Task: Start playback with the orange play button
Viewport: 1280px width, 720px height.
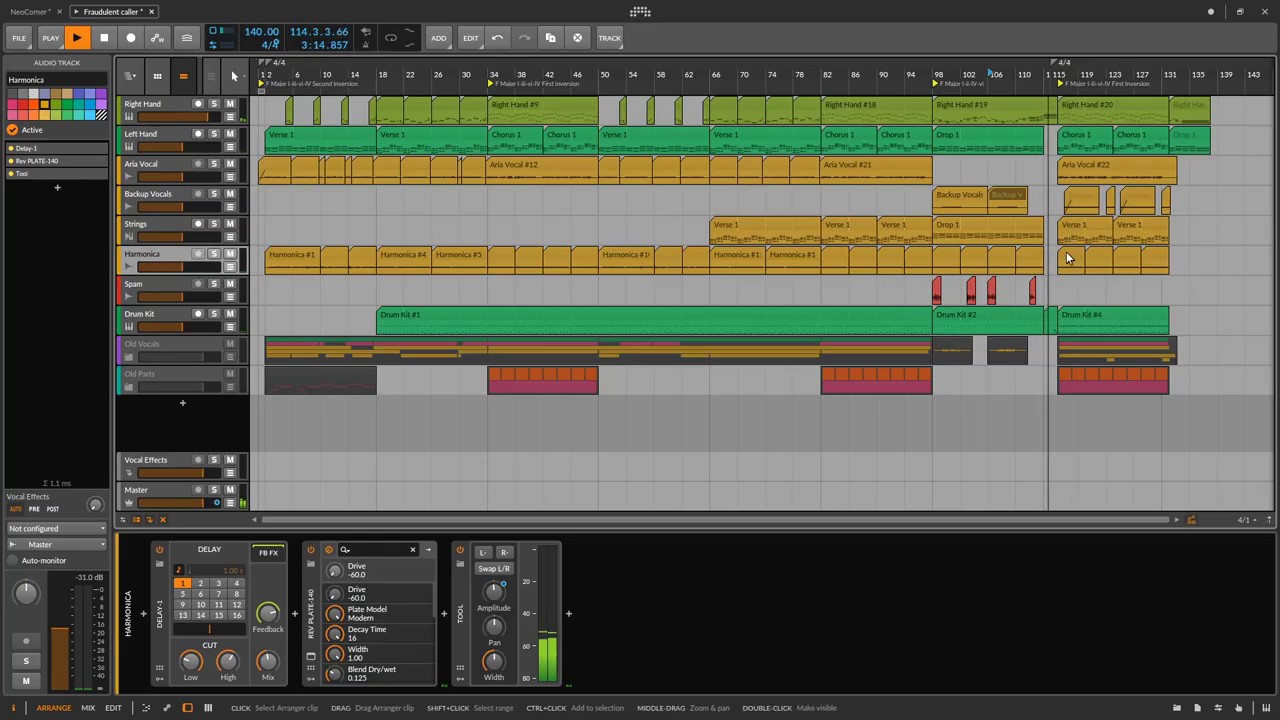Action: coord(77,38)
